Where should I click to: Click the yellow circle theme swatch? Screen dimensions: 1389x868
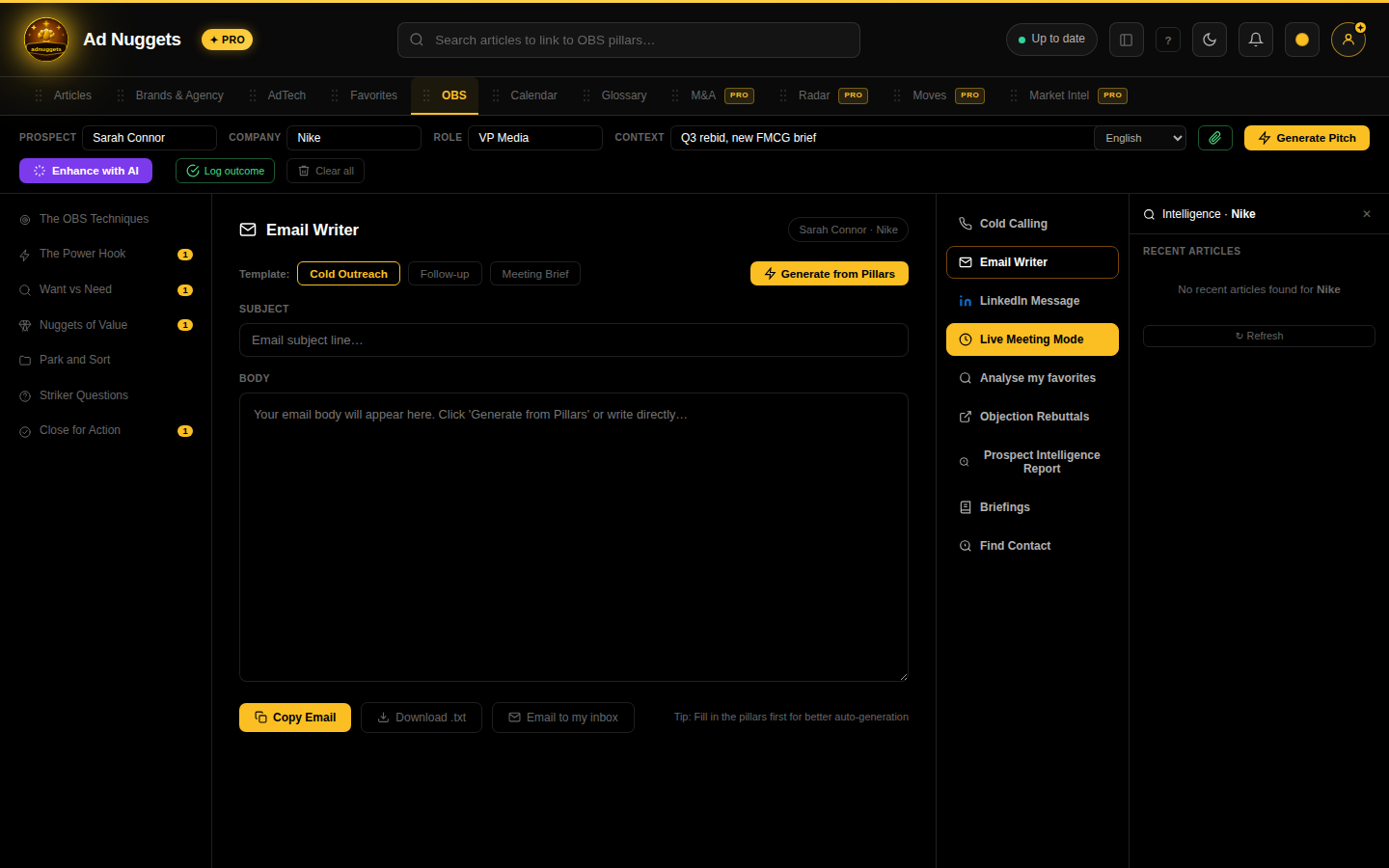coord(1302,40)
